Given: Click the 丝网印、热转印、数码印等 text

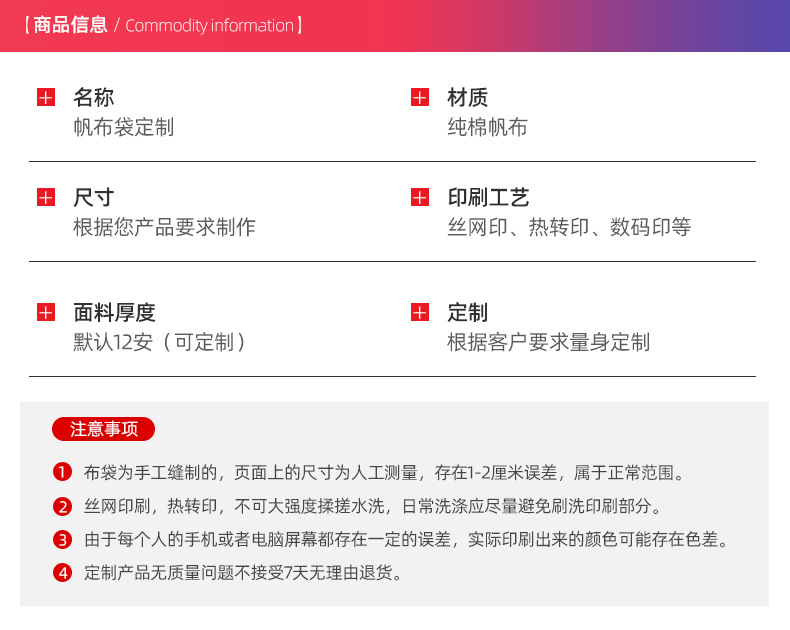Looking at the screenshot, I should pyautogui.click(x=569, y=228).
